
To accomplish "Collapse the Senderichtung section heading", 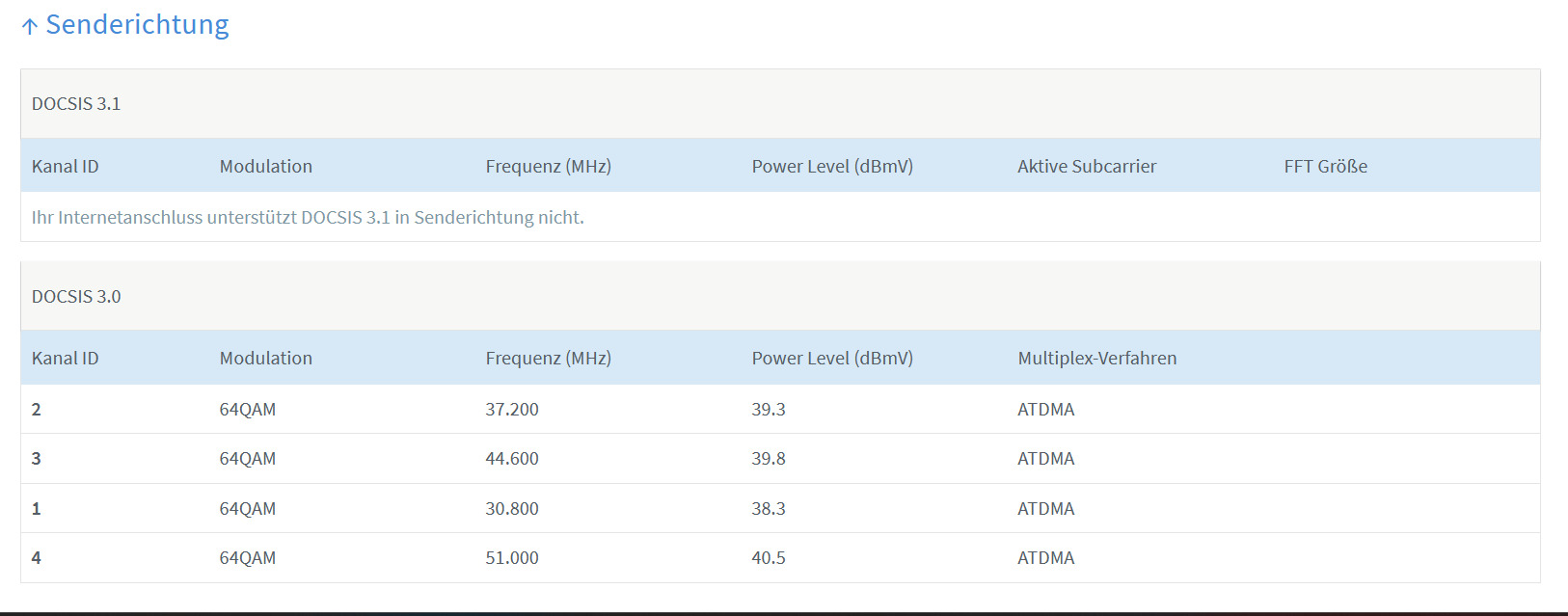I will [137, 25].
